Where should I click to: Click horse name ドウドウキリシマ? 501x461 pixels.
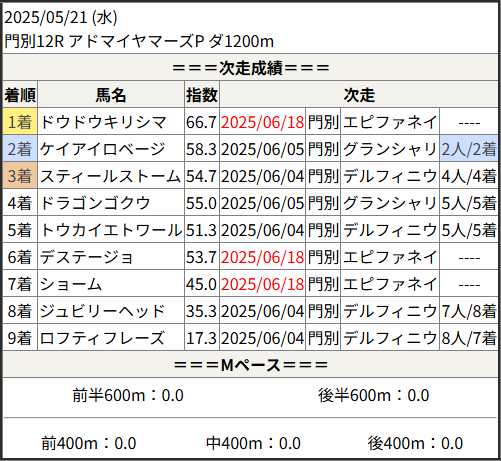pyautogui.click(x=103, y=122)
